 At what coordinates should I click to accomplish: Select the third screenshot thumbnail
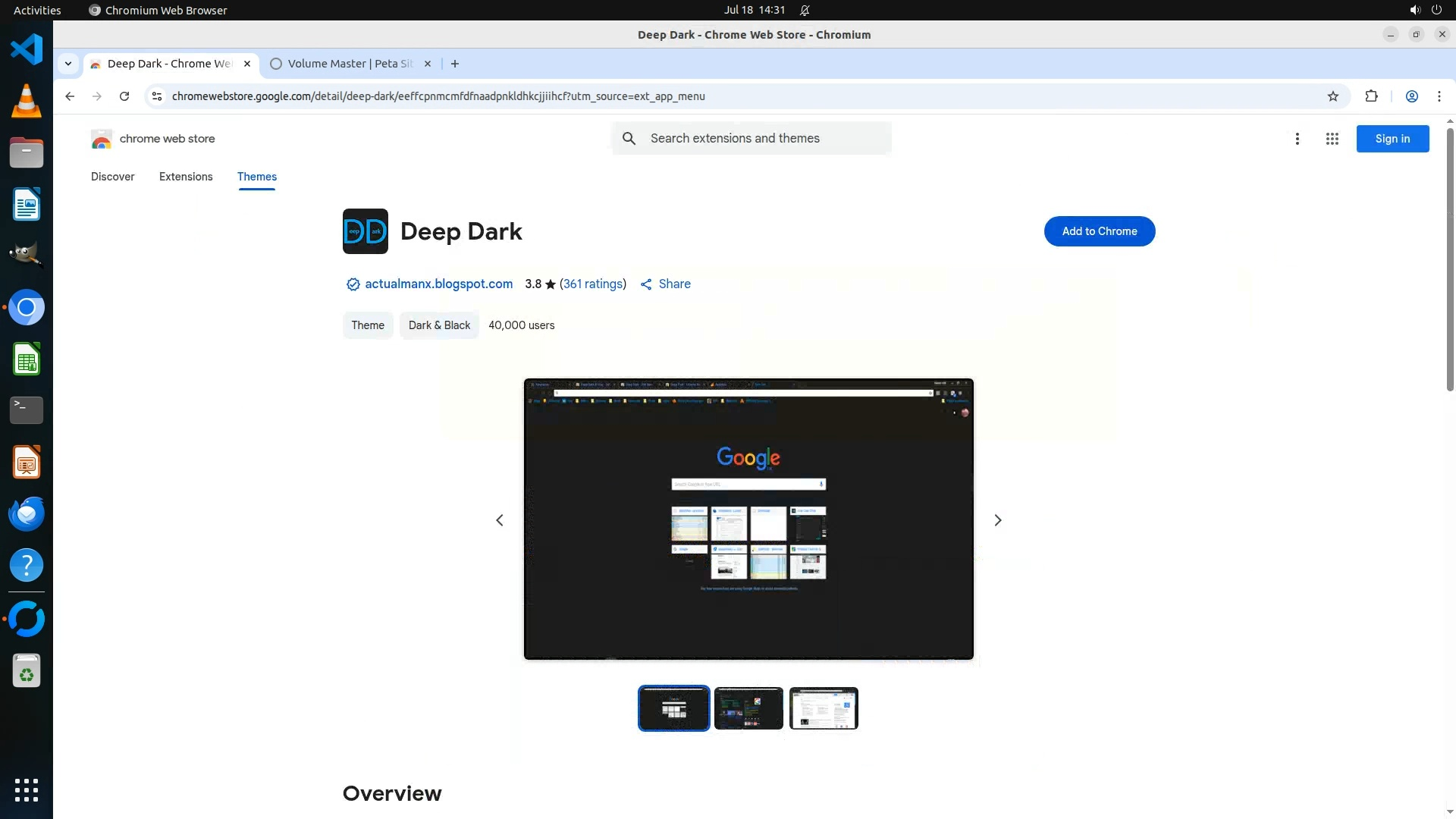tap(824, 708)
